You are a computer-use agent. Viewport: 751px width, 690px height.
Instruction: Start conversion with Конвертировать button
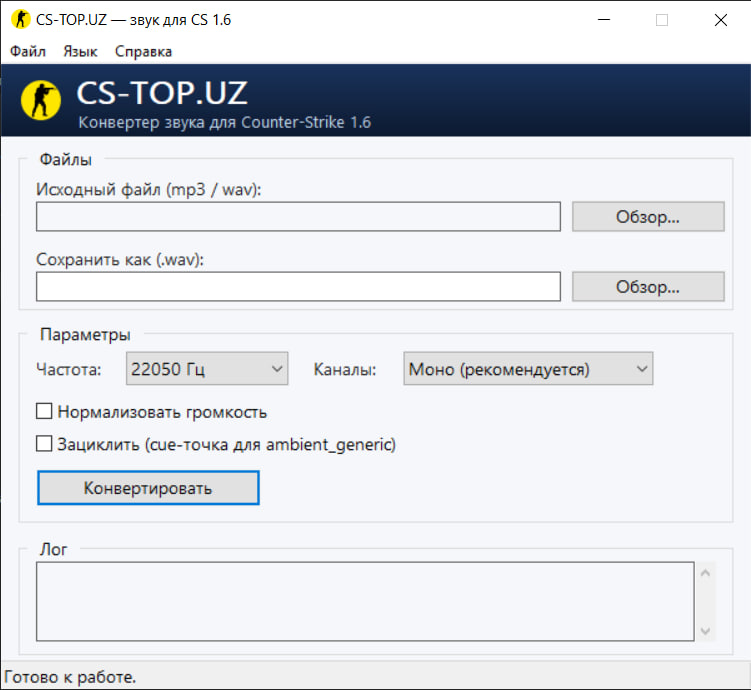click(148, 487)
